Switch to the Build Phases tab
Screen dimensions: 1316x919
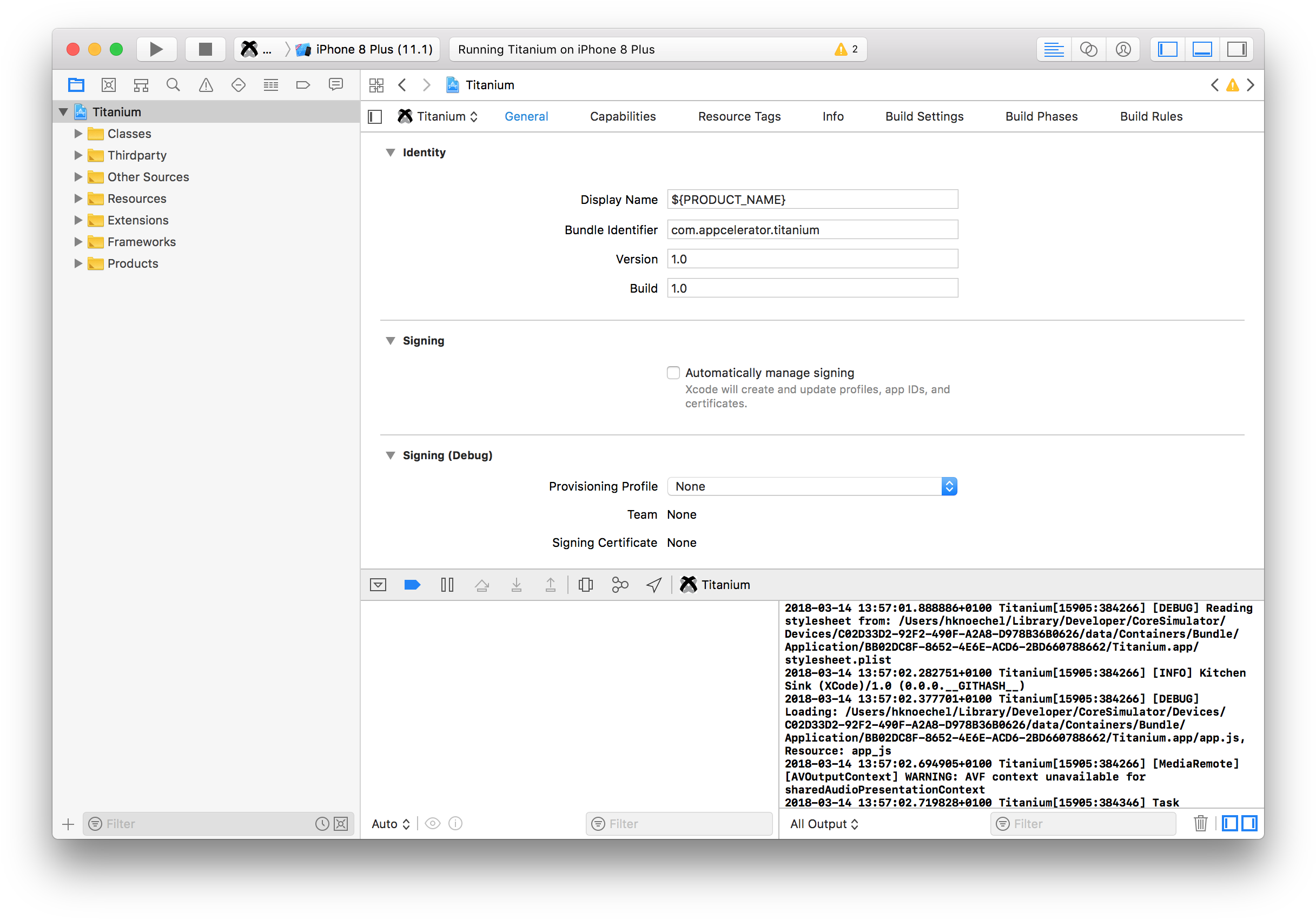(x=1041, y=116)
